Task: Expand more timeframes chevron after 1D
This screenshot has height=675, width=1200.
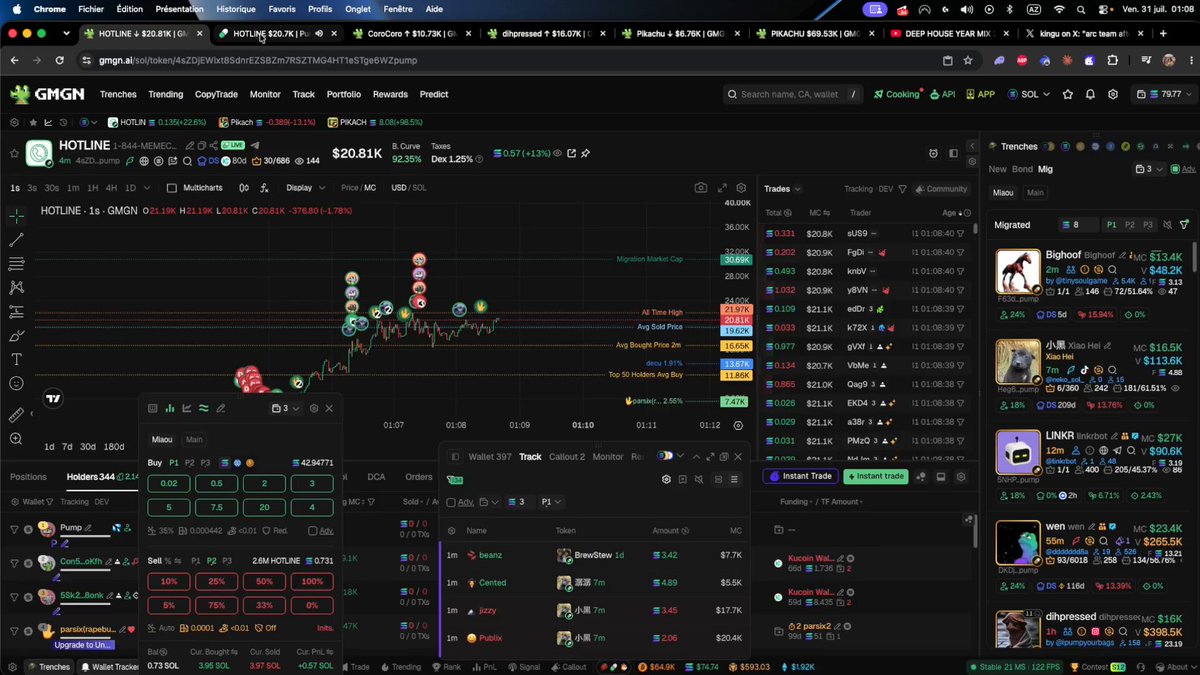Action: point(146,188)
